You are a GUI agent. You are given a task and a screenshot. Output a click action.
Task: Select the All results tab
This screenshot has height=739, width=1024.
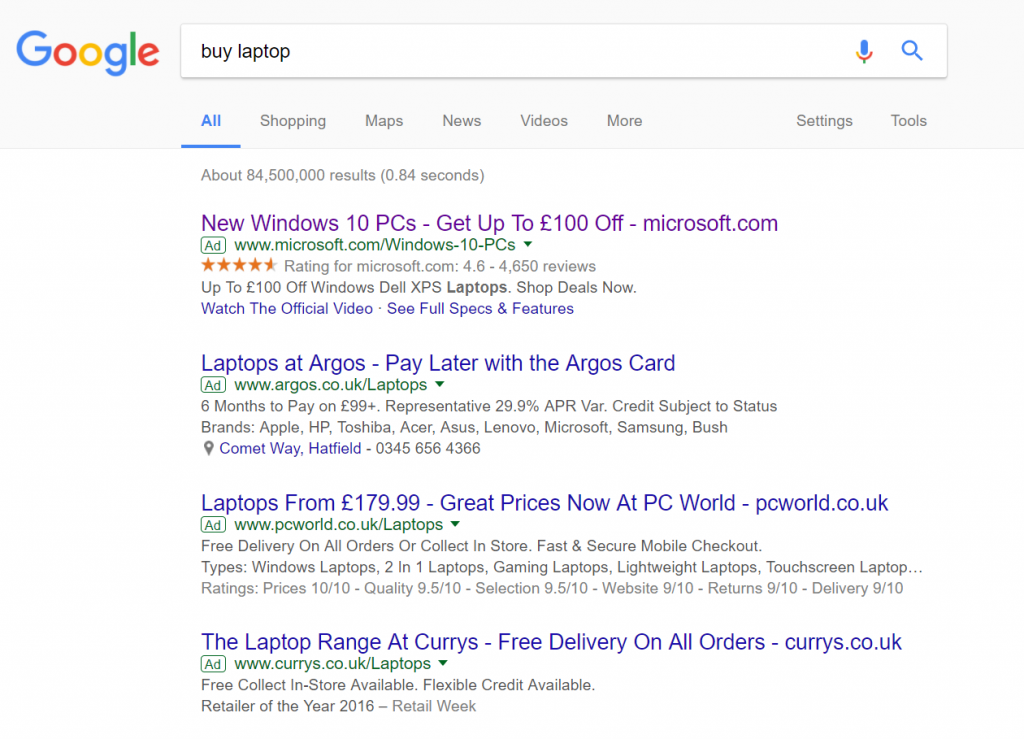(211, 121)
